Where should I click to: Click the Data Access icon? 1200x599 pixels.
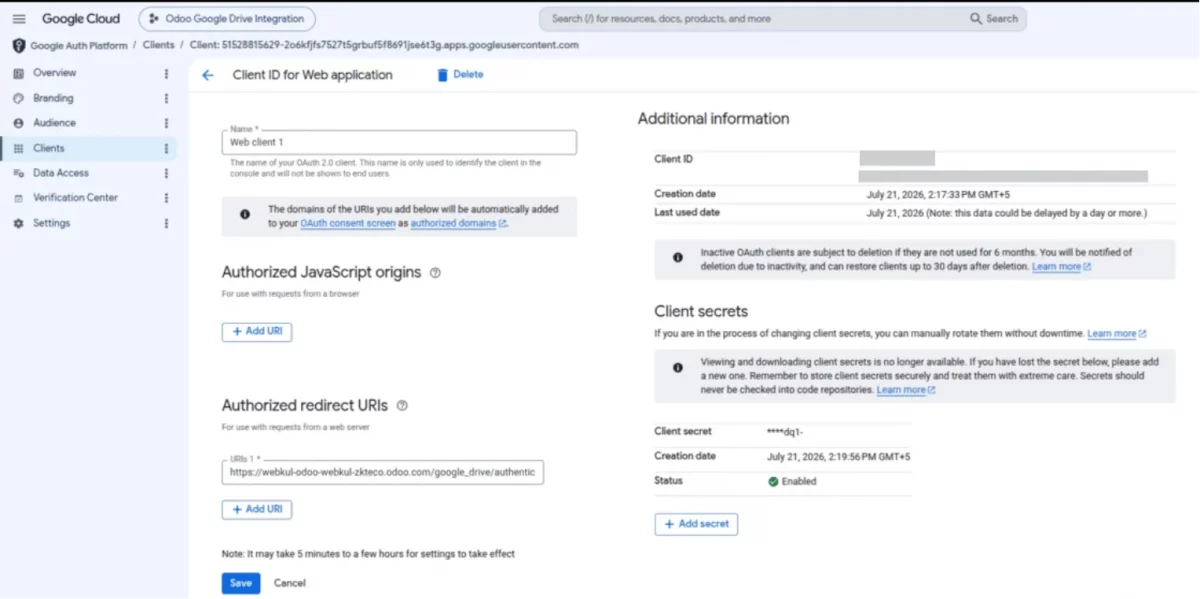coord(18,173)
